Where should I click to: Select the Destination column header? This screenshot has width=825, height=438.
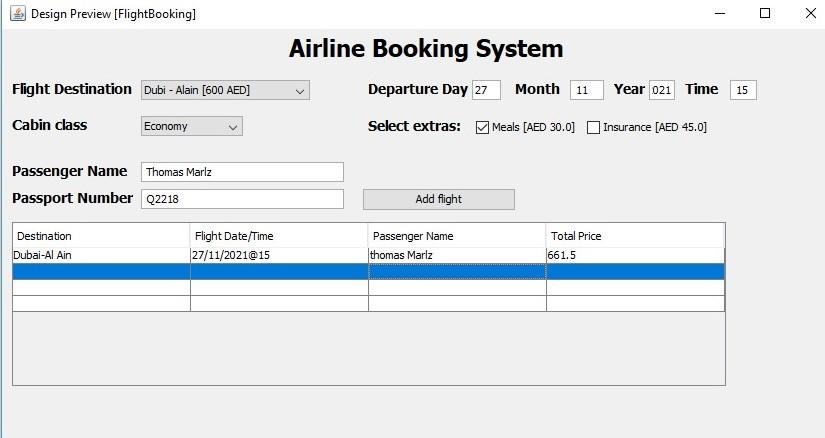[x=101, y=236]
